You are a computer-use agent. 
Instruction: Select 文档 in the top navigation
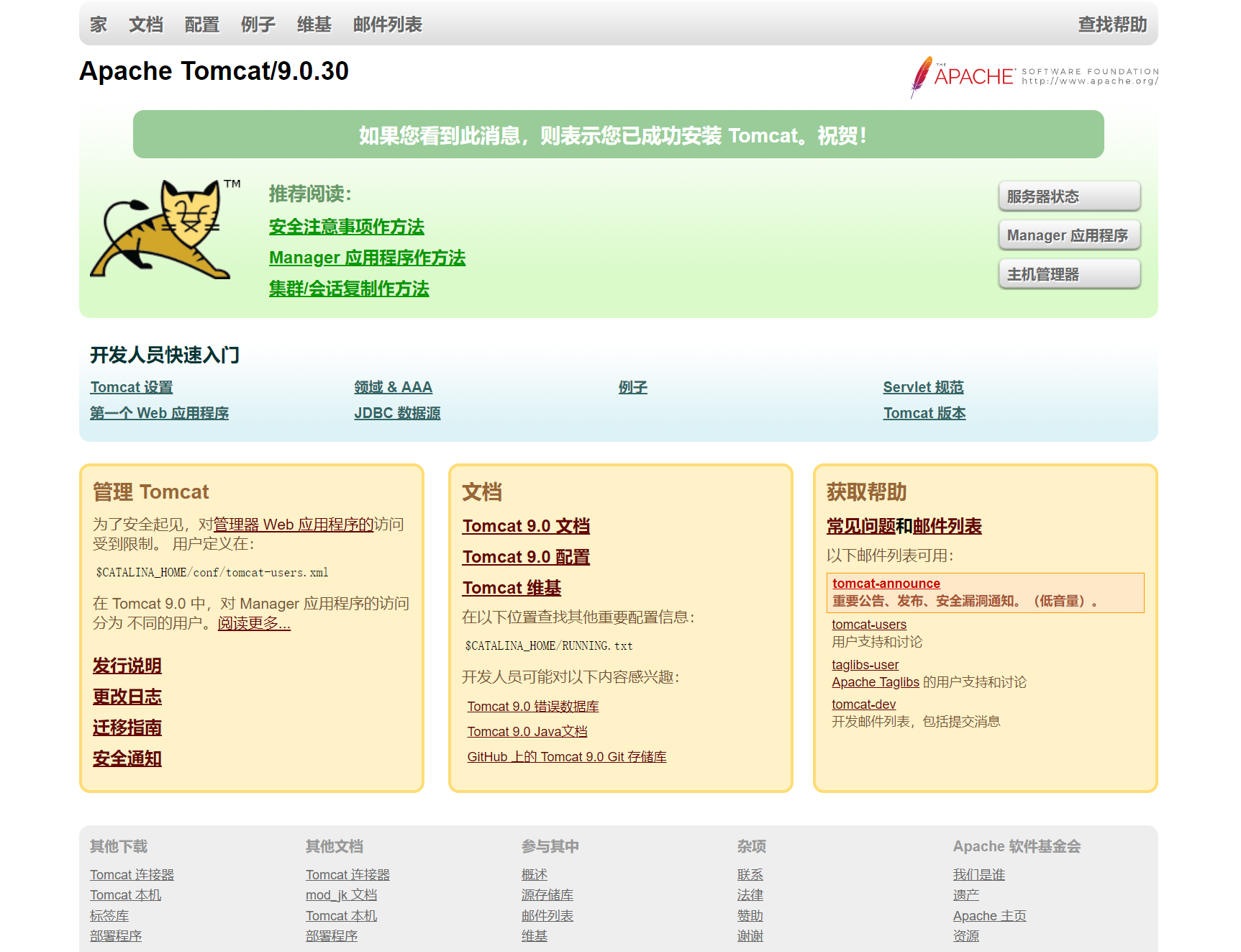pyautogui.click(x=145, y=24)
